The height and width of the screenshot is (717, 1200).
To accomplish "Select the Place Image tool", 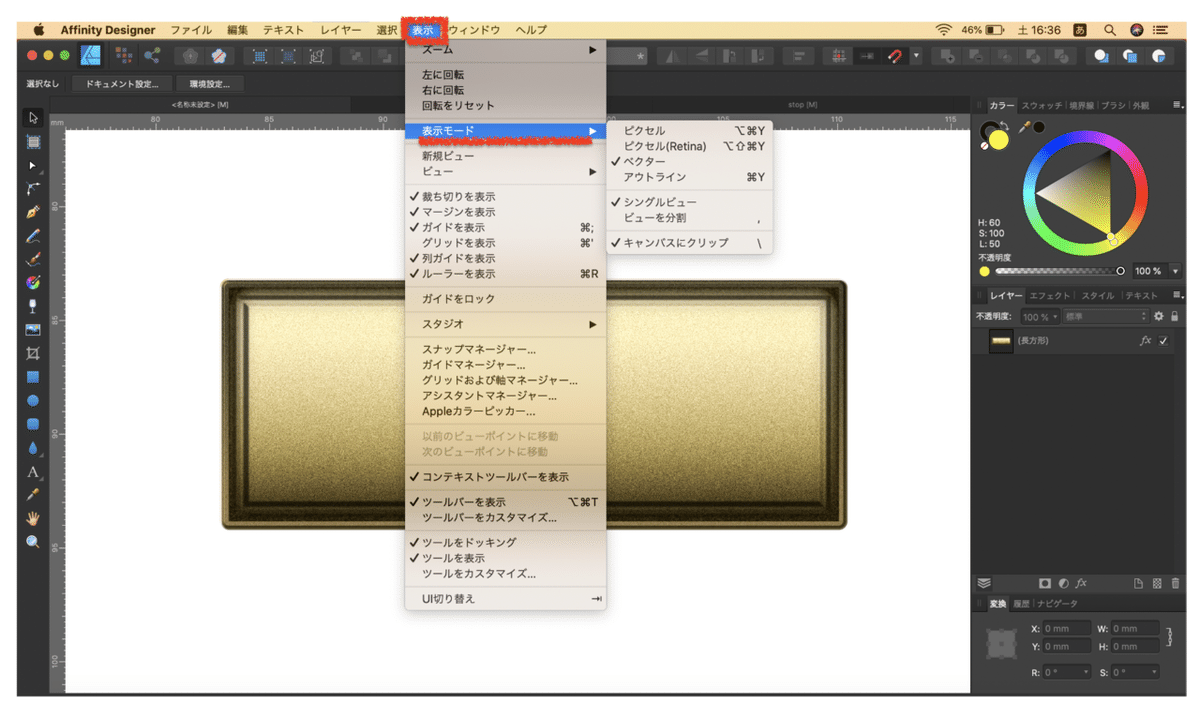I will (x=33, y=330).
